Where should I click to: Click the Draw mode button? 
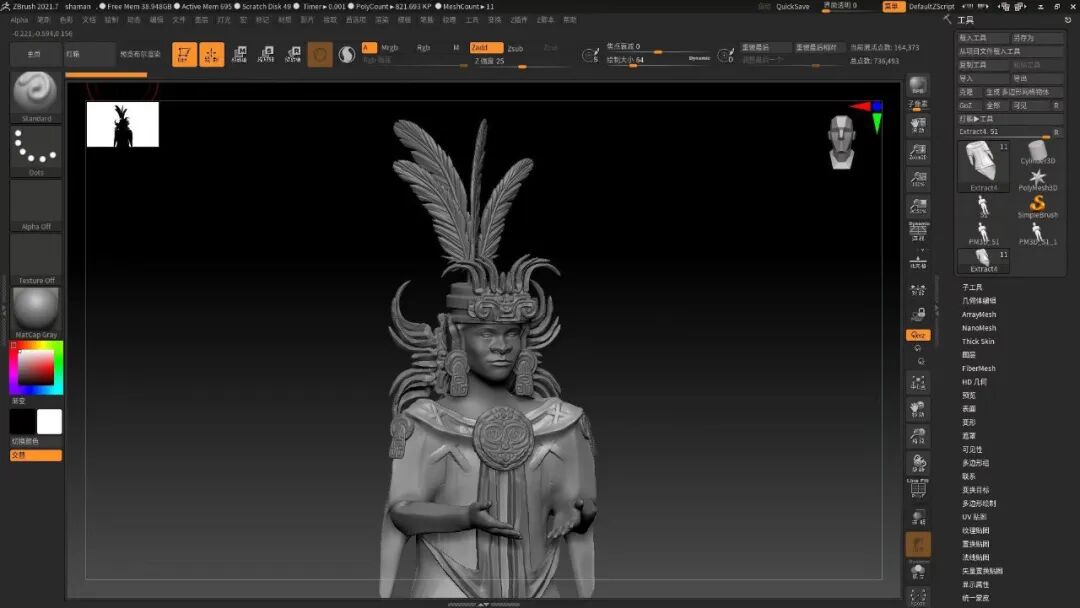tap(212, 55)
